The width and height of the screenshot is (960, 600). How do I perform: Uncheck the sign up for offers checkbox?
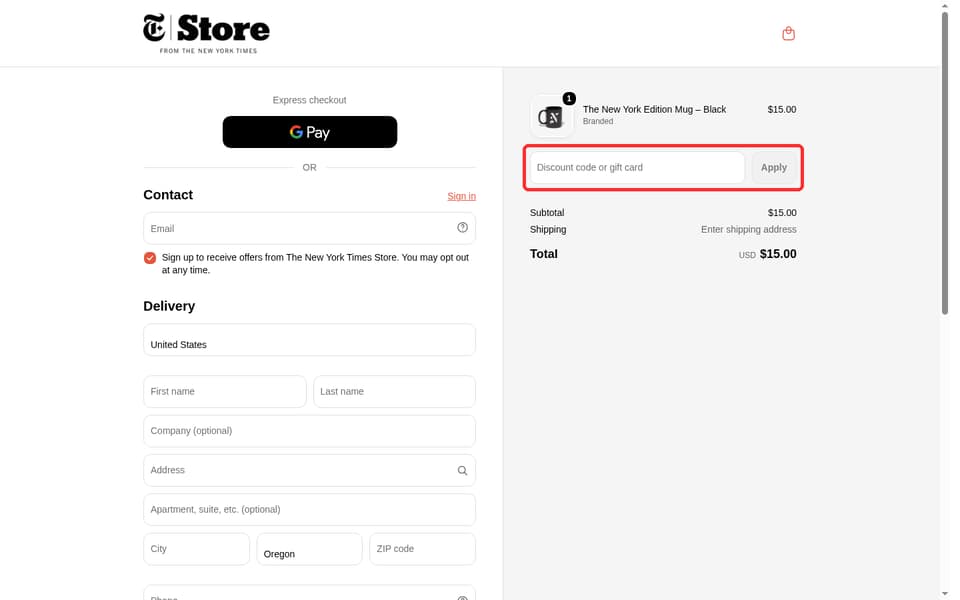pyautogui.click(x=150, y=258)
